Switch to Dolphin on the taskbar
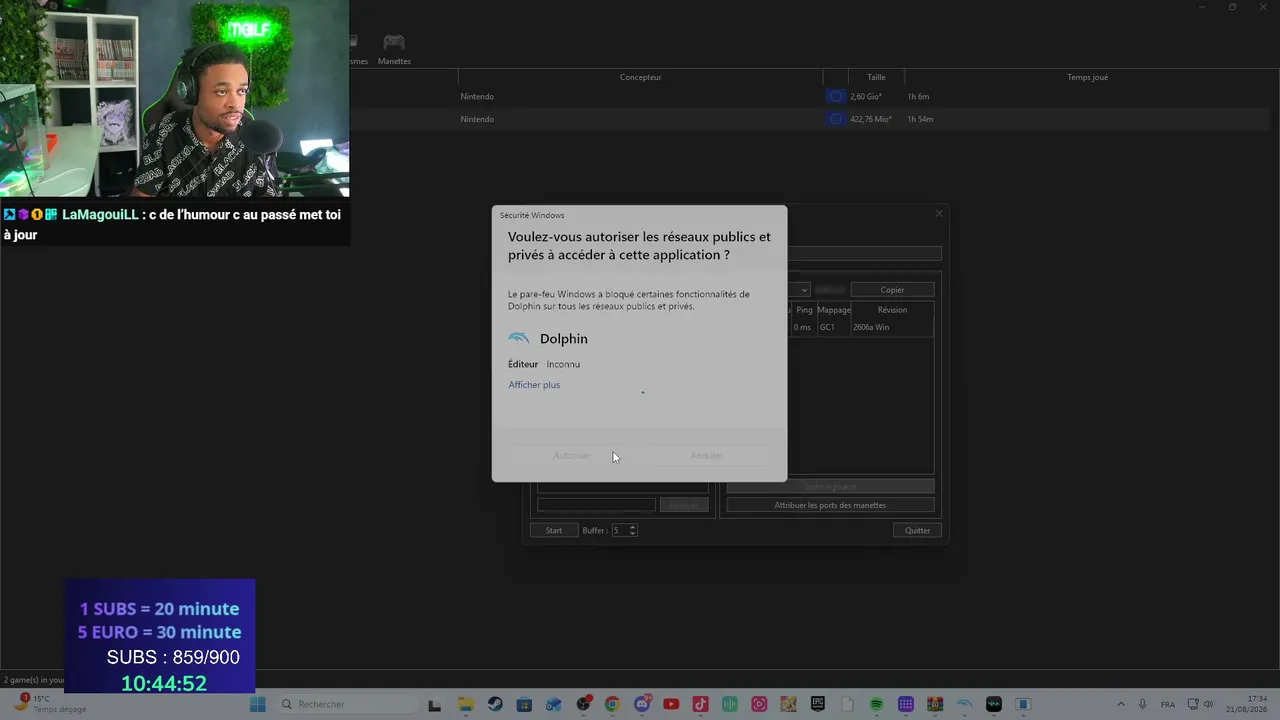 [964, 704]
